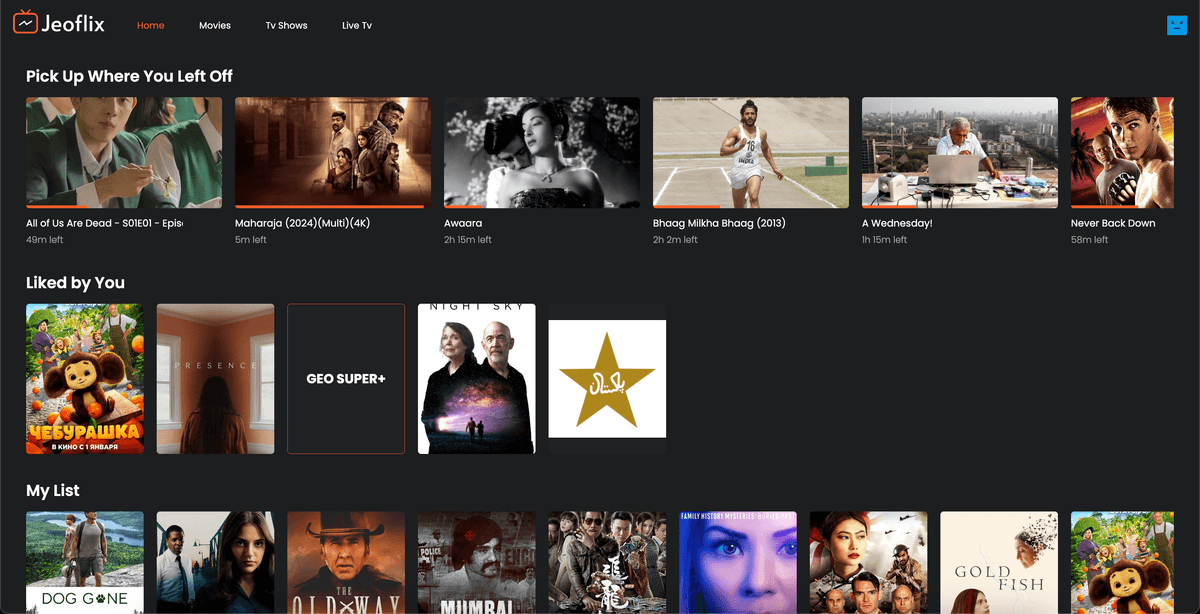1200x614 pixels.
Task: Open the blue profile avatar icon
Action: [x=1177, y=25]
